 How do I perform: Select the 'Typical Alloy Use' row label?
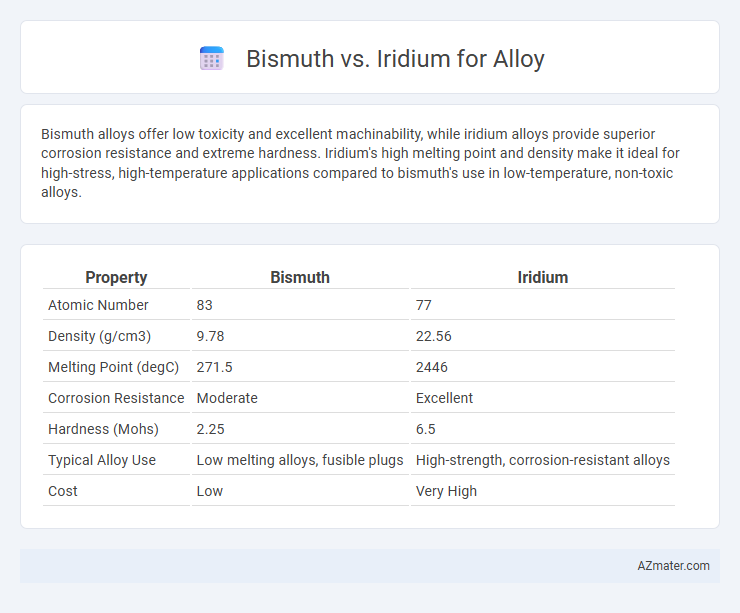click(x=102, y=460)
